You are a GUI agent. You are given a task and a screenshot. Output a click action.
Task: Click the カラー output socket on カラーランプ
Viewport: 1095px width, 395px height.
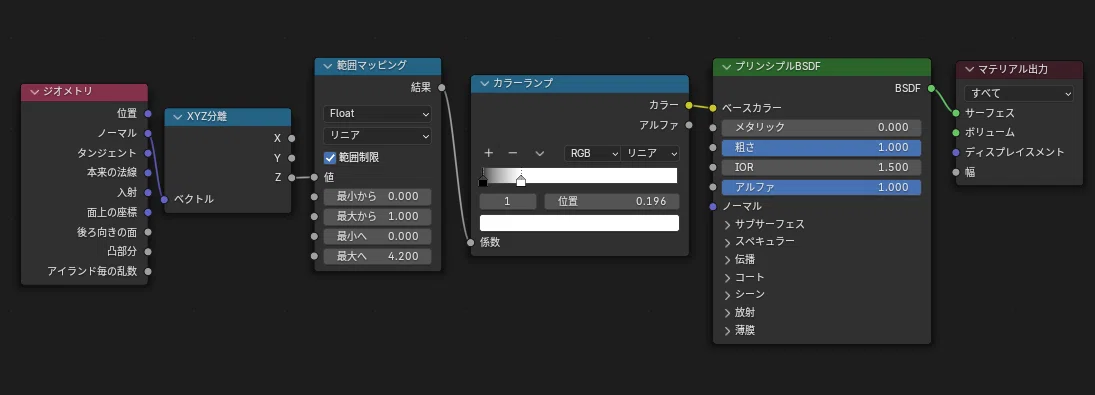689,105
